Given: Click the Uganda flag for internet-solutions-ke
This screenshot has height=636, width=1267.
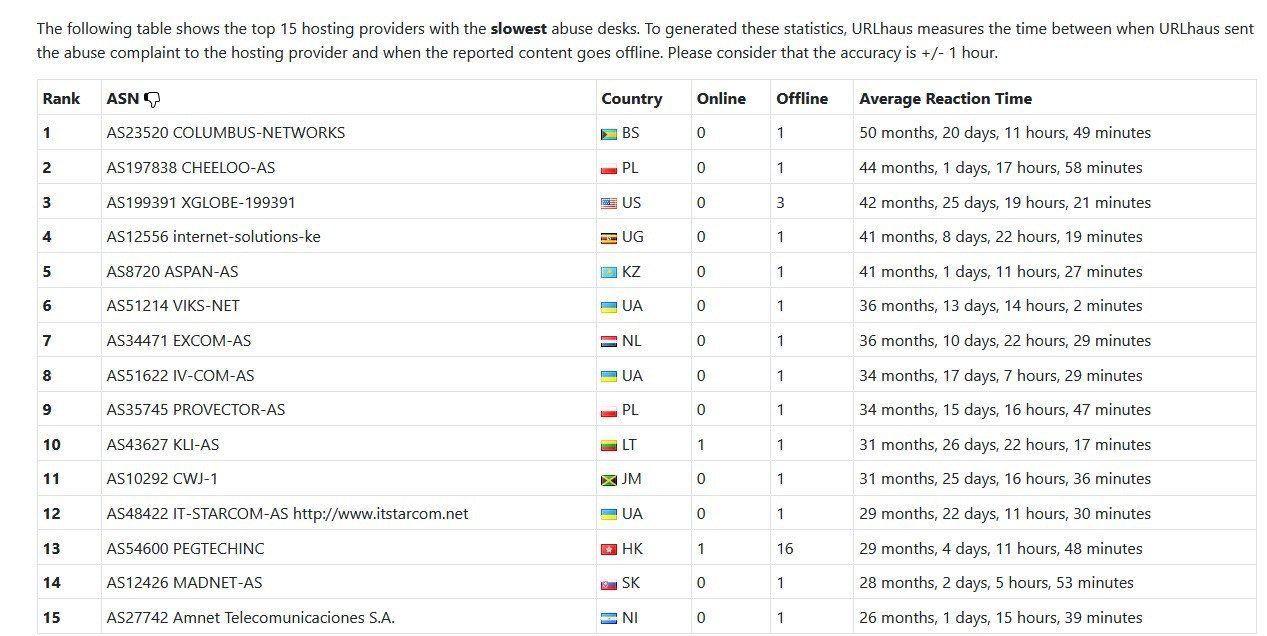Looking at the screenshot, I should (608, 238).
